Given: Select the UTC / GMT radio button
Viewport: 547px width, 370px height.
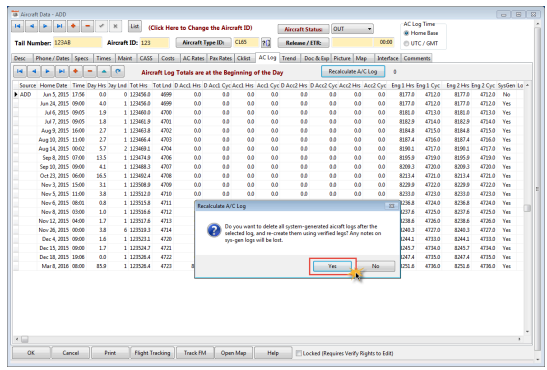Looking at the screenshot, I should click(406, 44).
